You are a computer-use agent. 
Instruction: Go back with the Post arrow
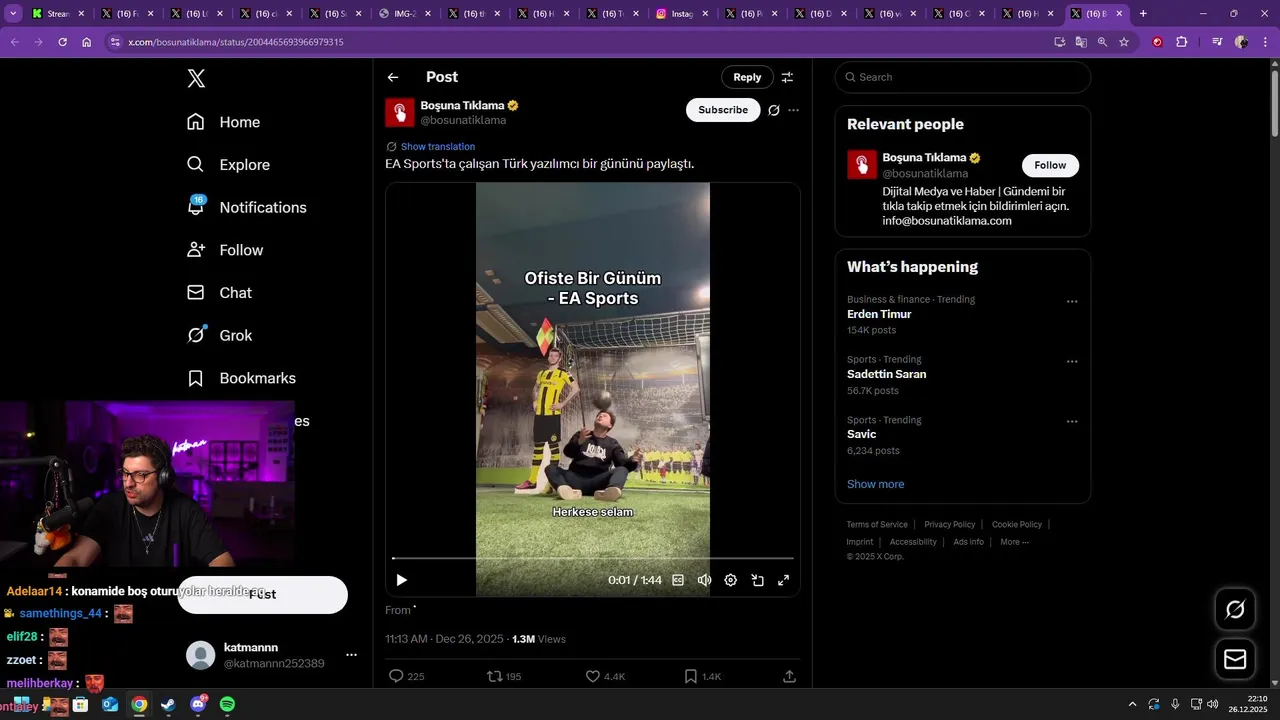tap(393, 77)
